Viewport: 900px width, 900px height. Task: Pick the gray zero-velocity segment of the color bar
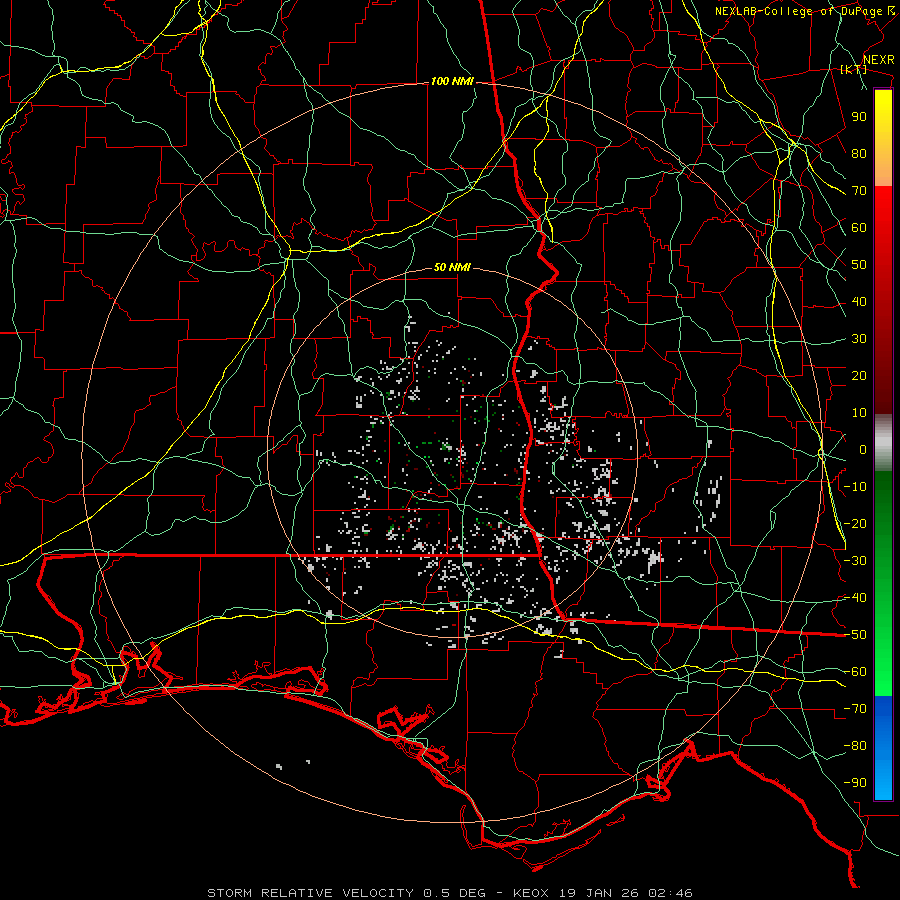click(x=883, y=443)
